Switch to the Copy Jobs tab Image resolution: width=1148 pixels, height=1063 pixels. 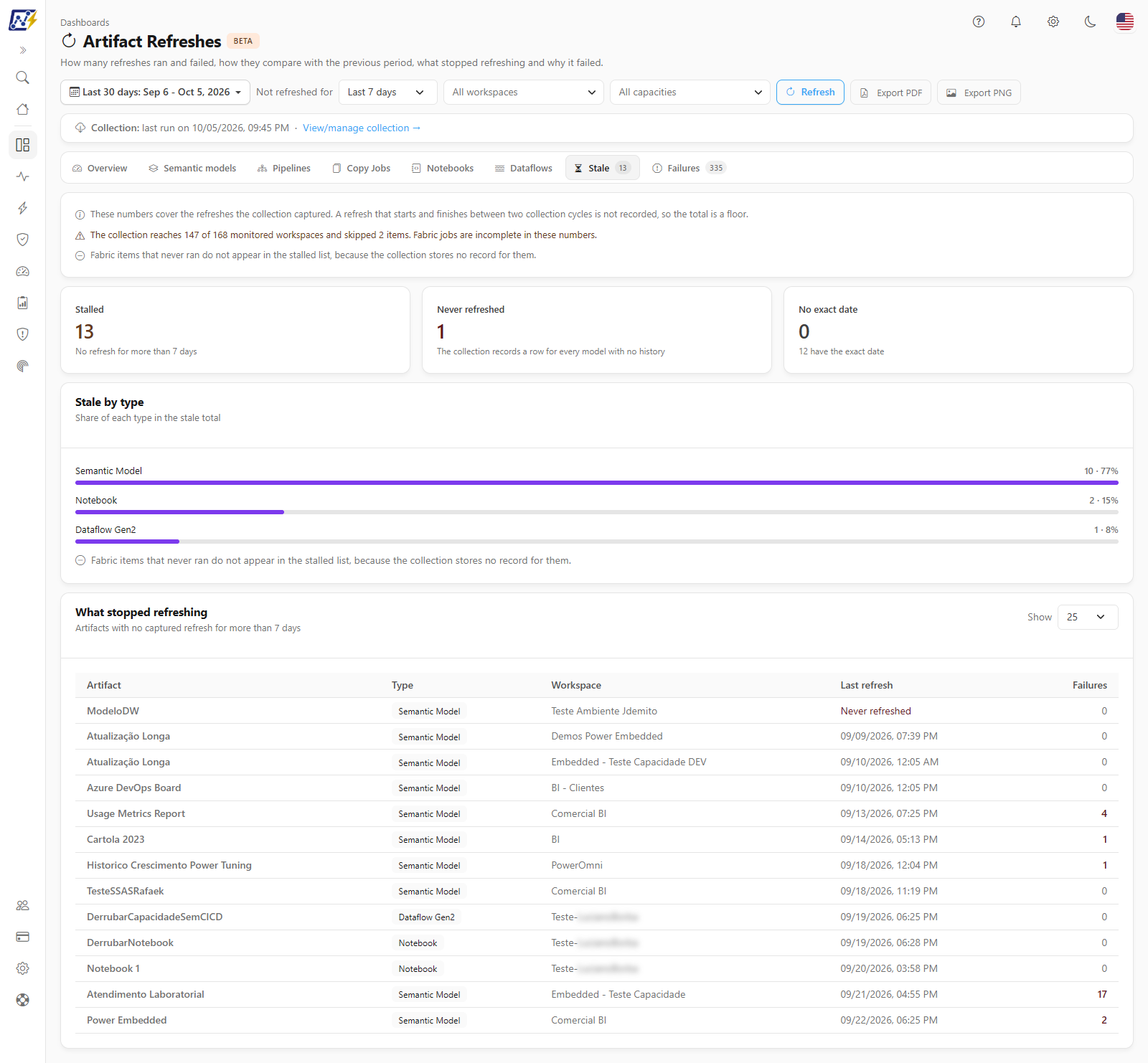(362, 168)
